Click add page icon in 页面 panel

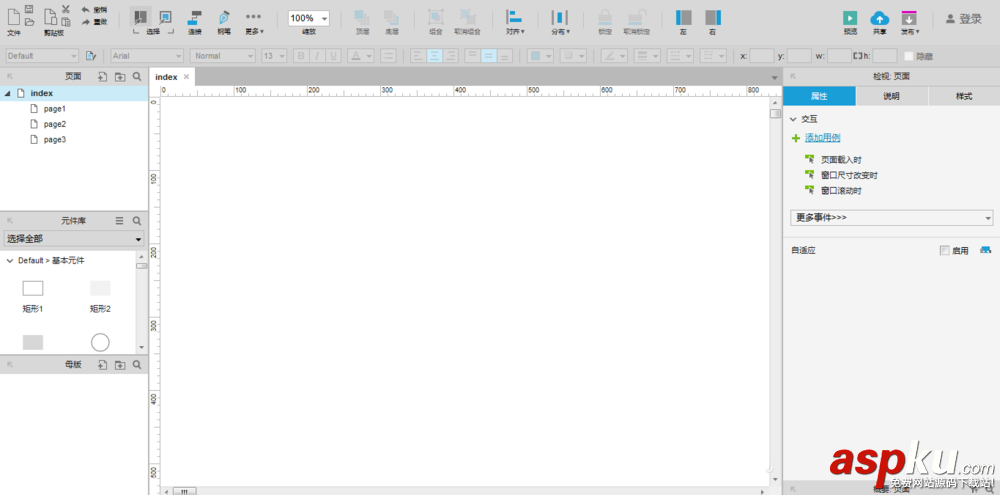[103, 77]
